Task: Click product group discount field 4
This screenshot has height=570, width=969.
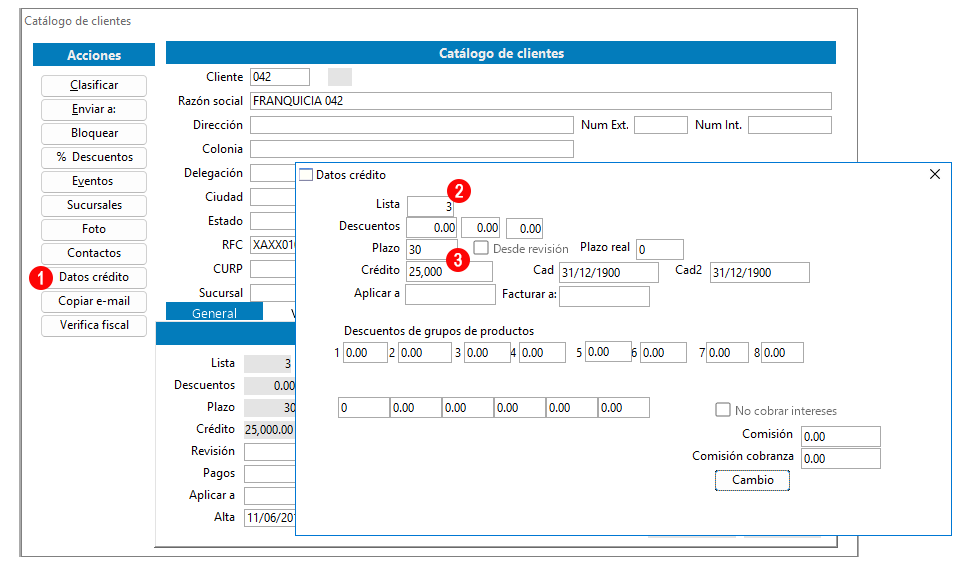Action: [x=542, y=353]
